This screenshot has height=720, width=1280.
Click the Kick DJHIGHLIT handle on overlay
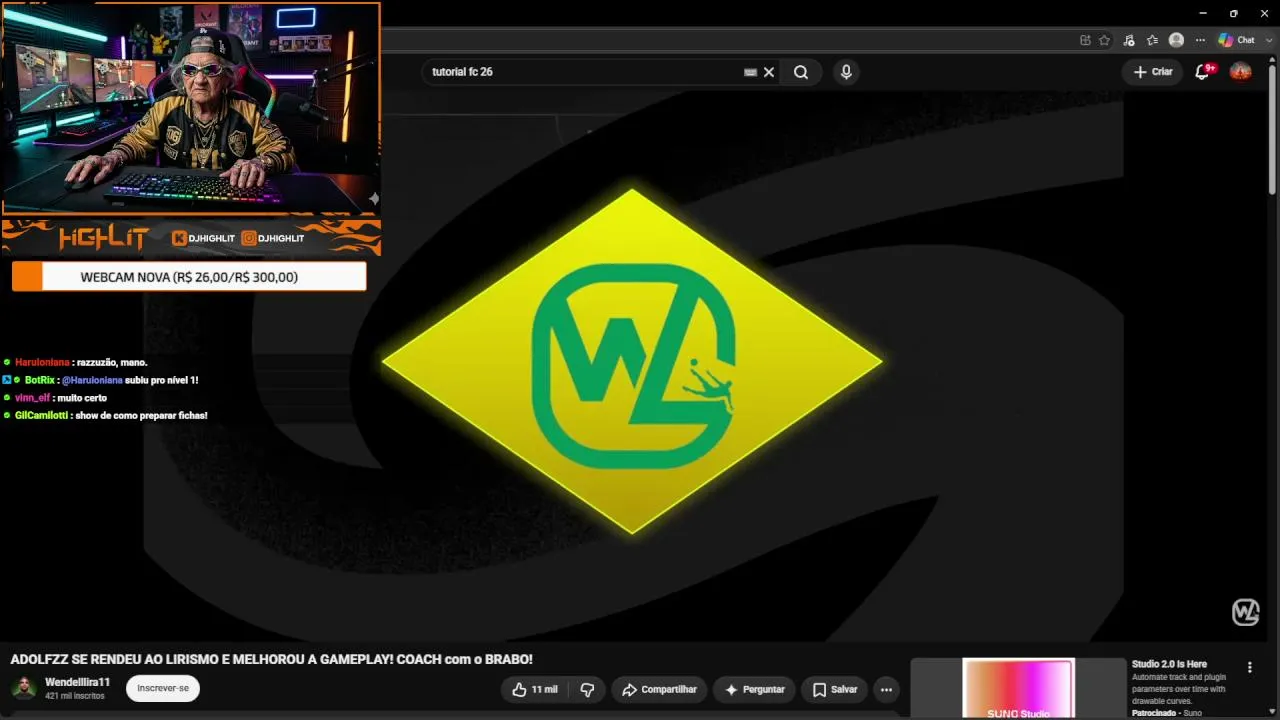click(203, 238)
